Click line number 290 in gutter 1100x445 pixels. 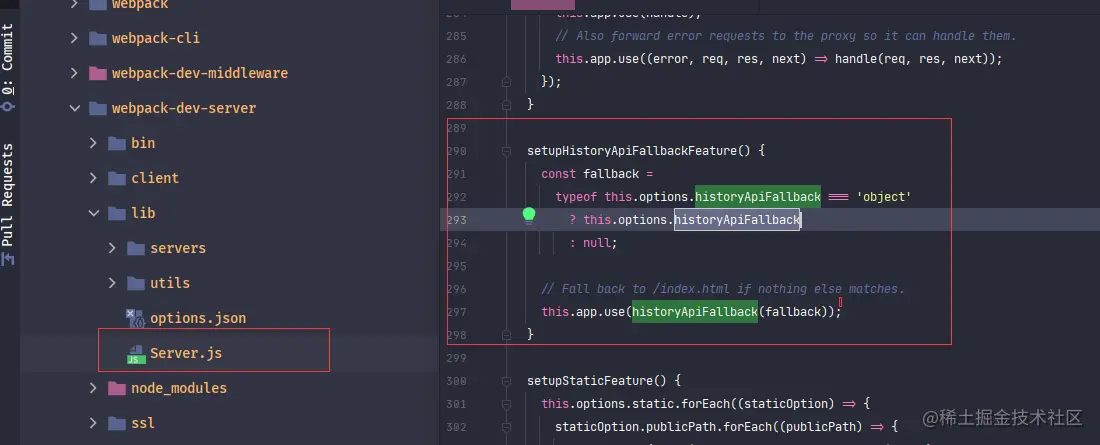457,151
